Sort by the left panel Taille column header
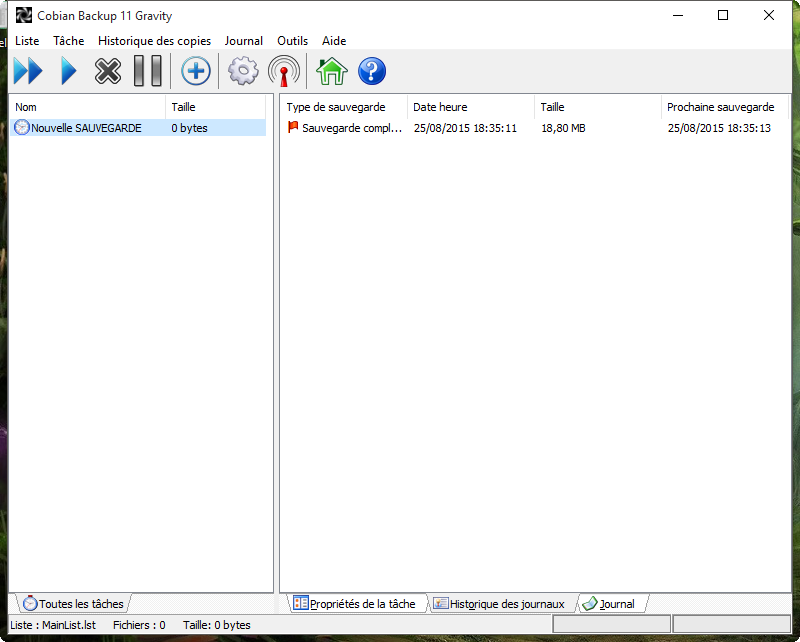This screenshot has width=800, height=642. click(x=215, y=107)
